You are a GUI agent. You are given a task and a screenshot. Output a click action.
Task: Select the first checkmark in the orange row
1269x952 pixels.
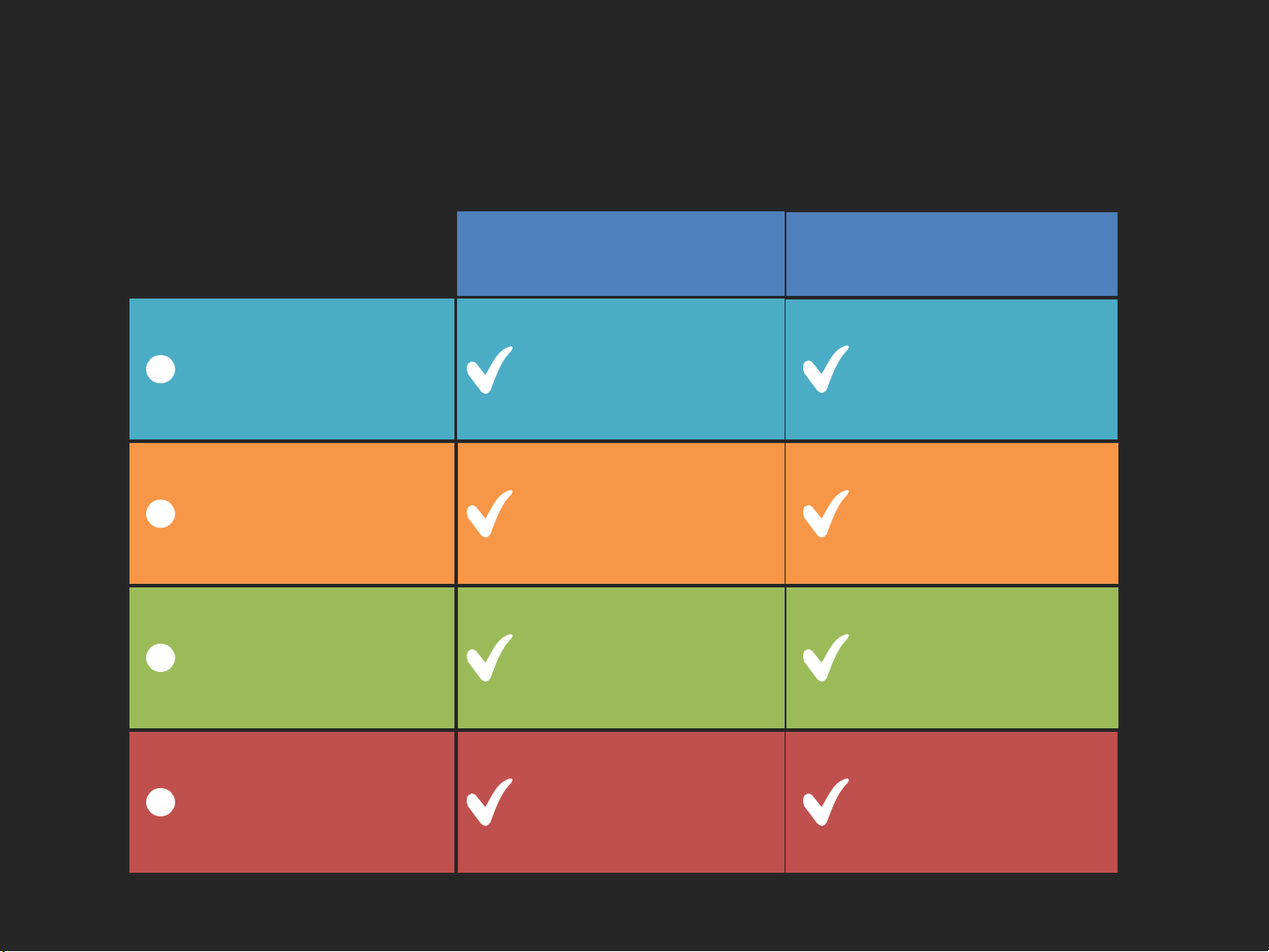(489, 514)
